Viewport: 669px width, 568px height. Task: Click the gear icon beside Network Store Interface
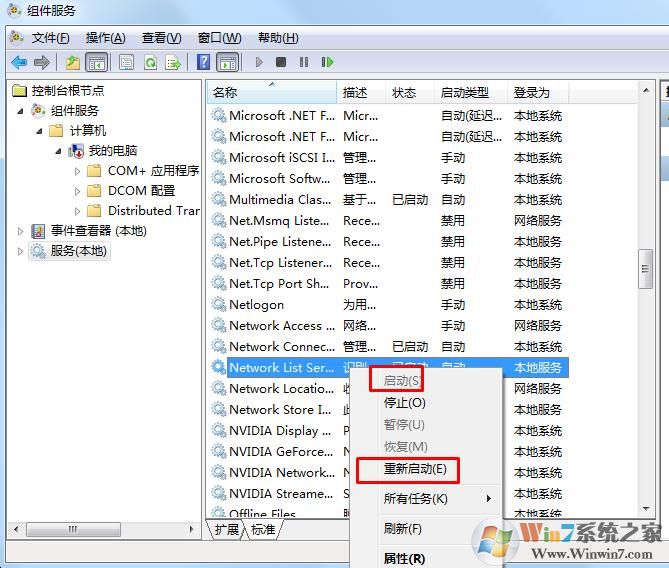219,409
